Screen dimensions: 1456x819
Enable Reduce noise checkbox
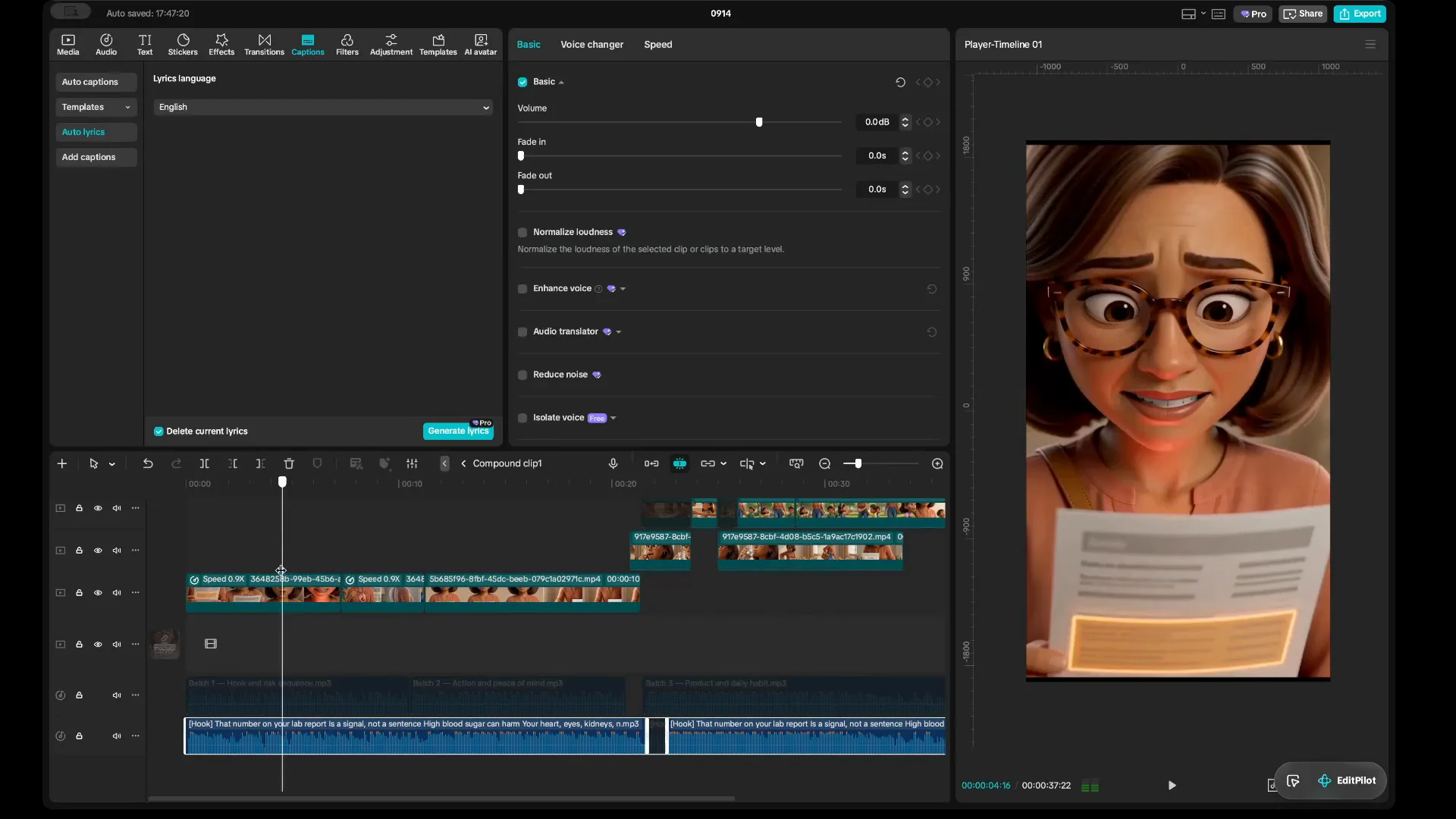coord(522,375)
